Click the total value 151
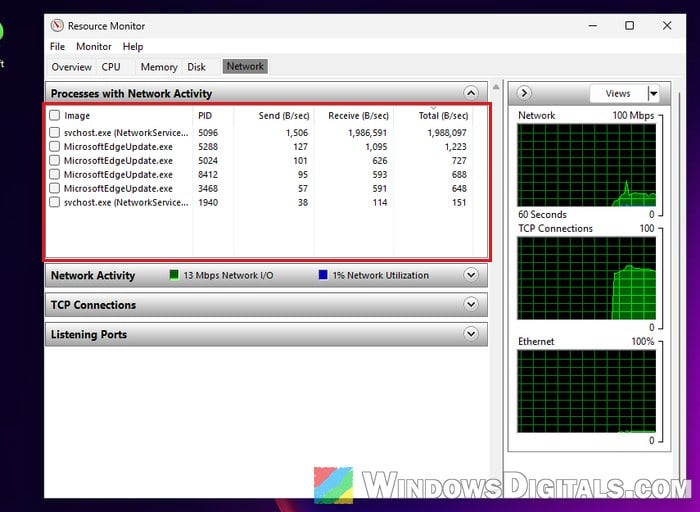This screenshot has width=700, height=512. [x=459, y=202]
